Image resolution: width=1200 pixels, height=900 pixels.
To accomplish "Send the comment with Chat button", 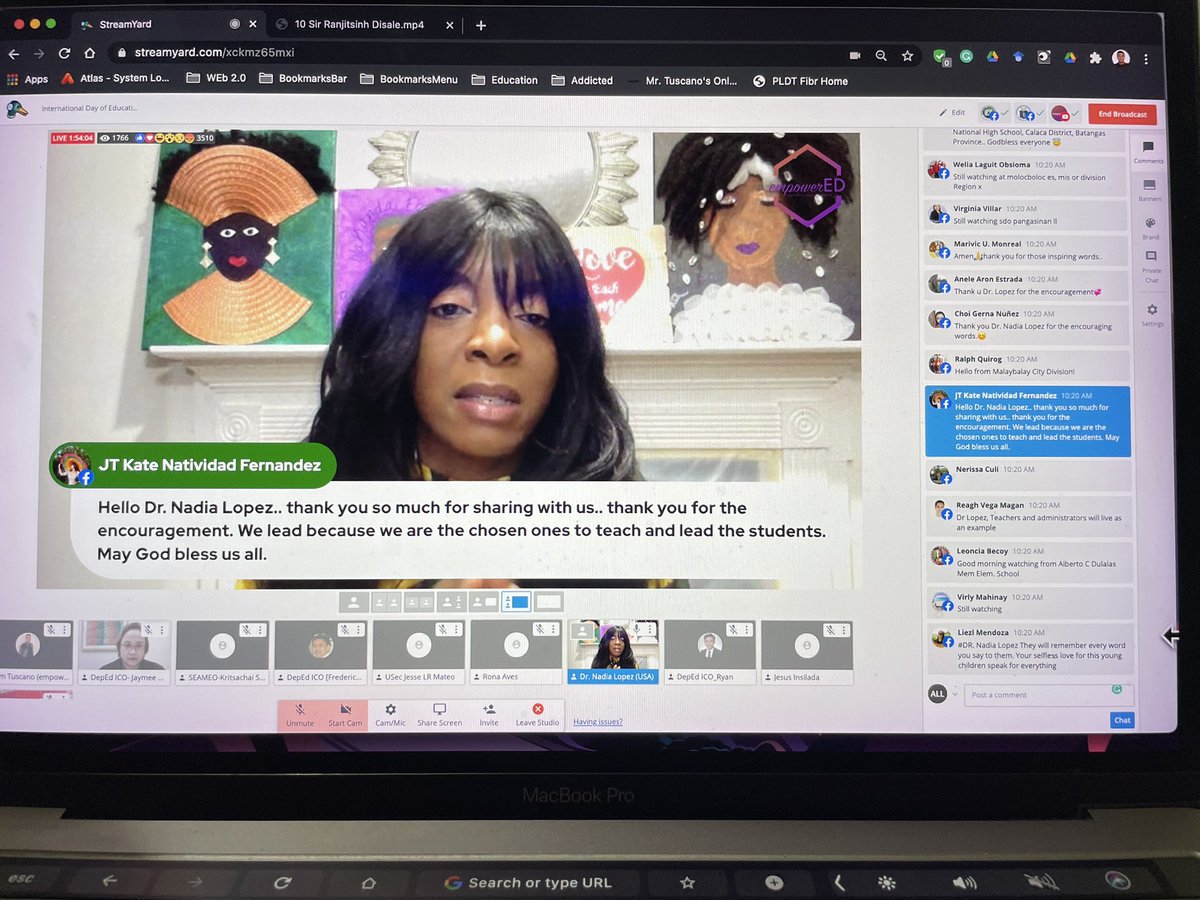I will pyautogui.click(x=1122, y=719).
